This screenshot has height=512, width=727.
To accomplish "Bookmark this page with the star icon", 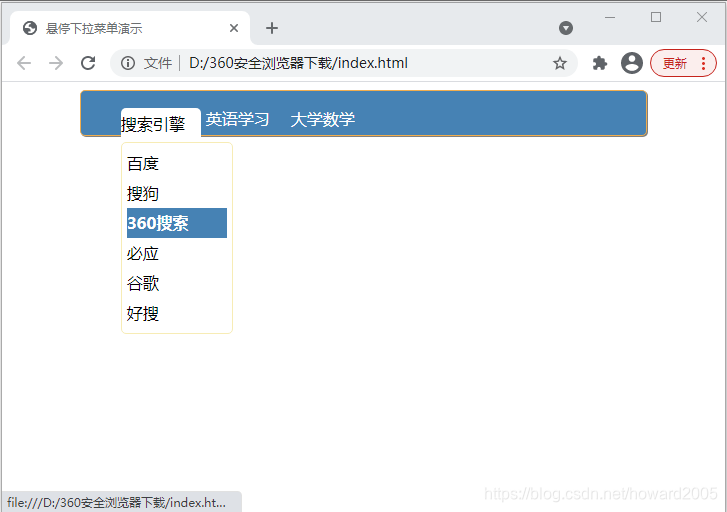I will click(x=560, y=63).
